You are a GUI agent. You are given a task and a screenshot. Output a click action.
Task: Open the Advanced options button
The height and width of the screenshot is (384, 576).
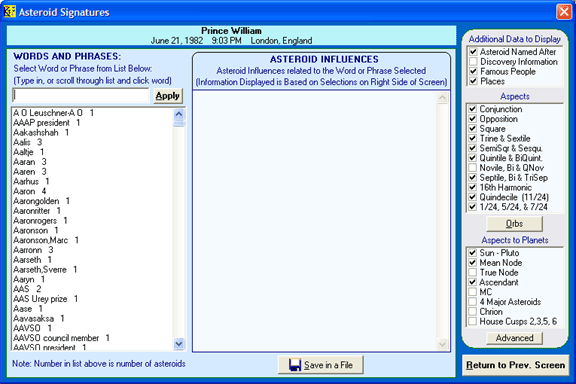coord(514,338)
